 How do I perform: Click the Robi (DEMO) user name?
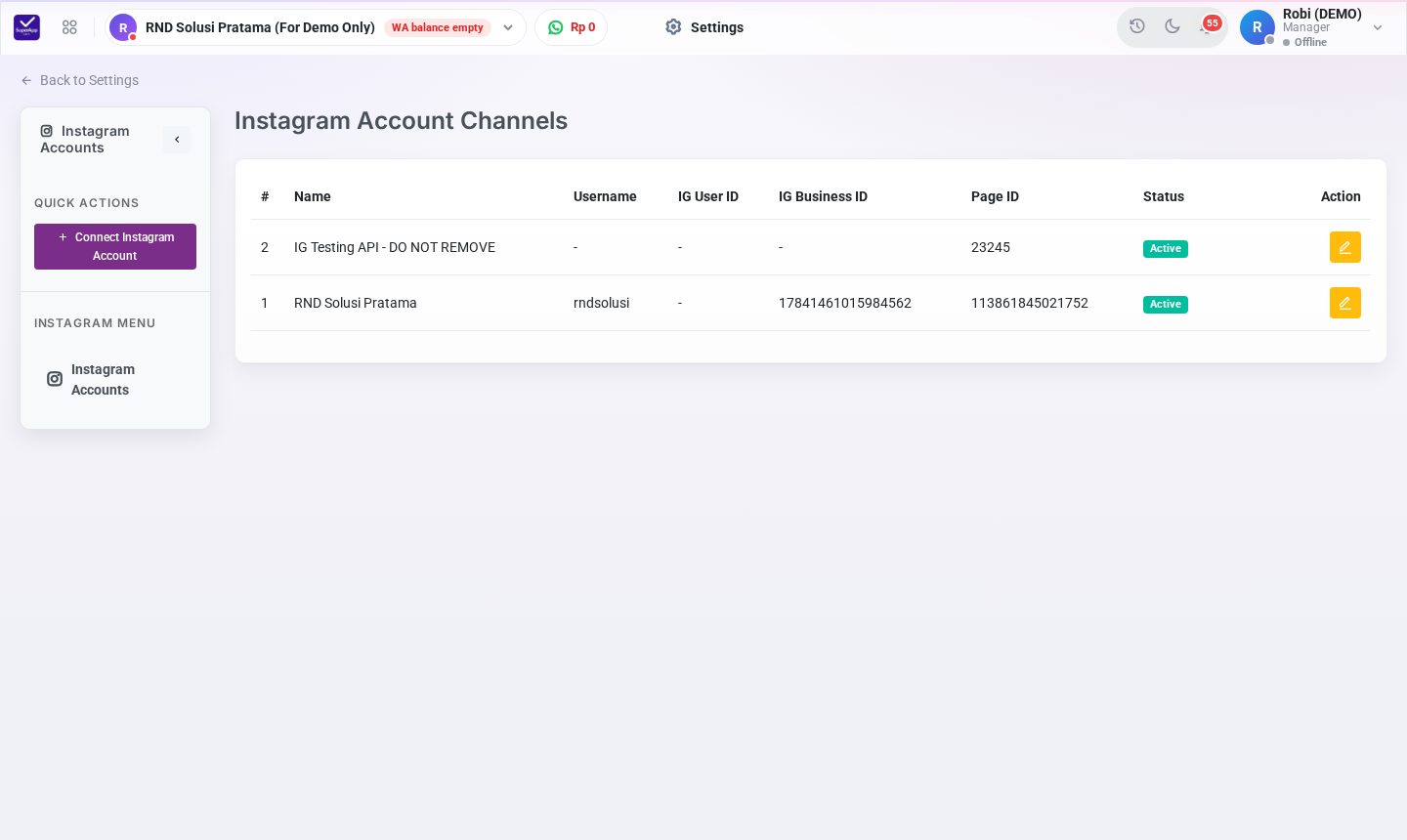click(x=1322, y=14)
